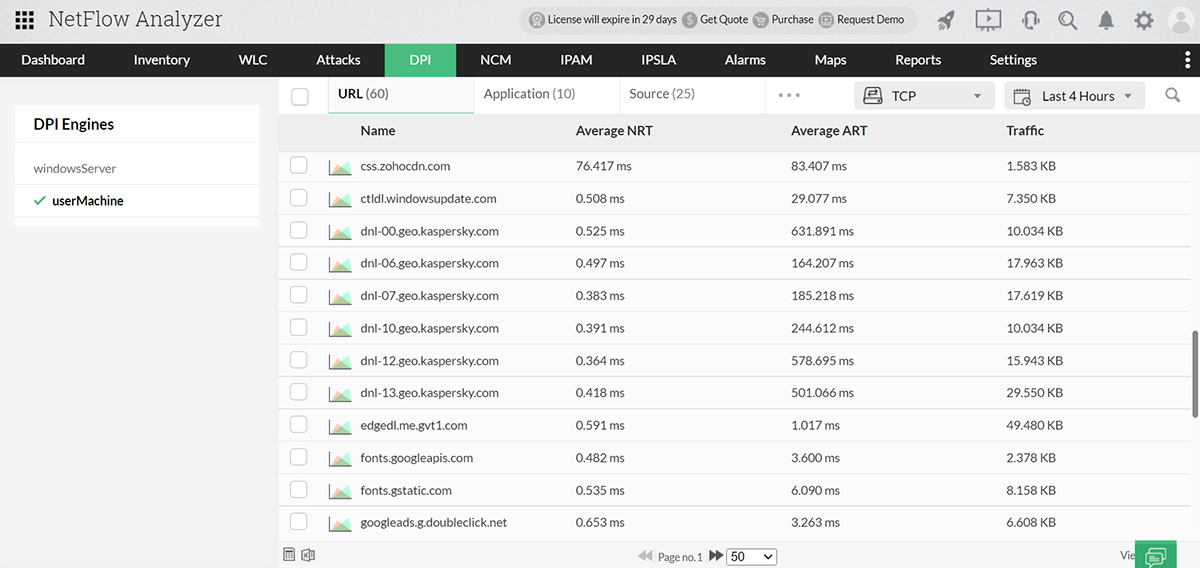Open the Attacks menu
This screenshot has width=1200, height=568.
click(x=338, y=60)
